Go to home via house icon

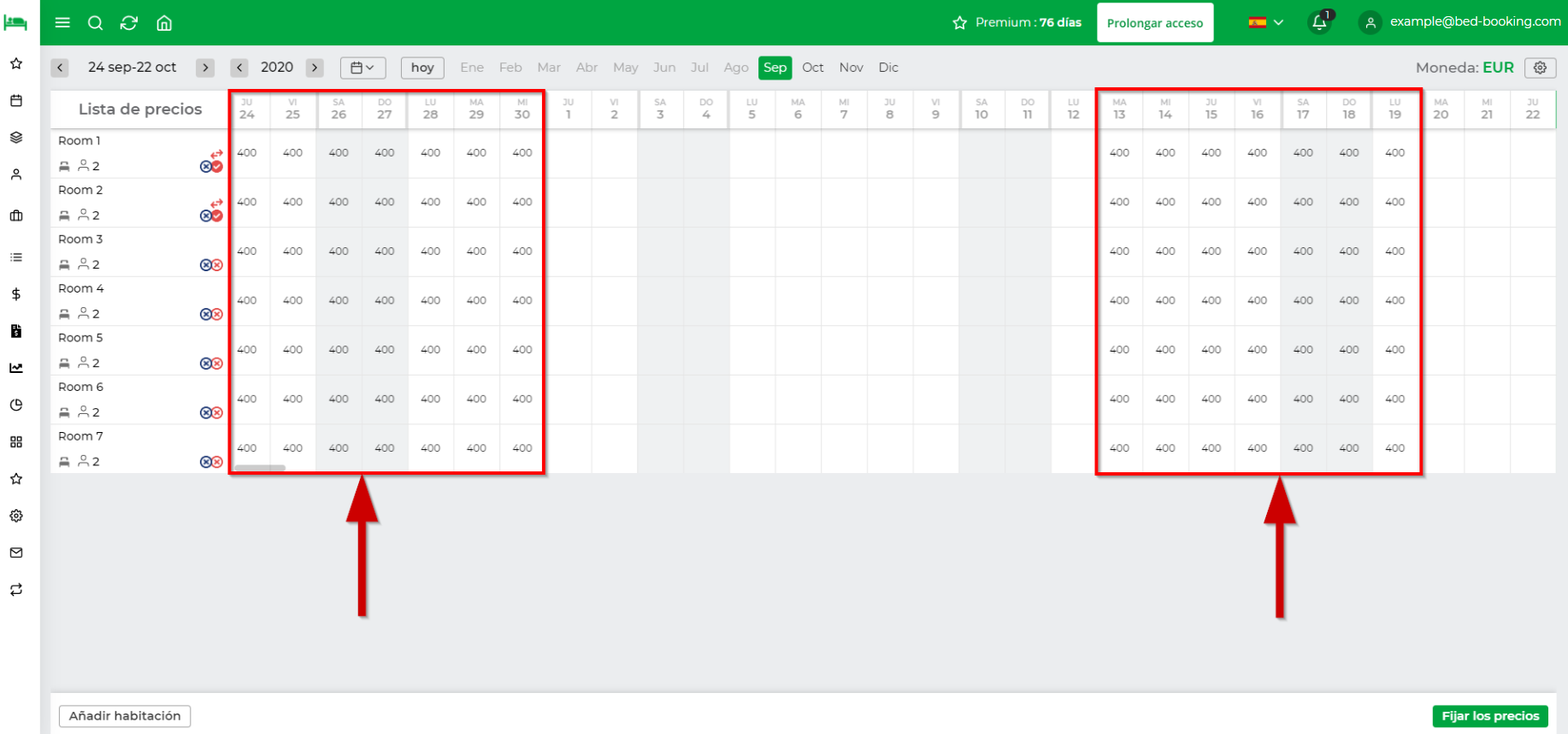coord(164,23)
